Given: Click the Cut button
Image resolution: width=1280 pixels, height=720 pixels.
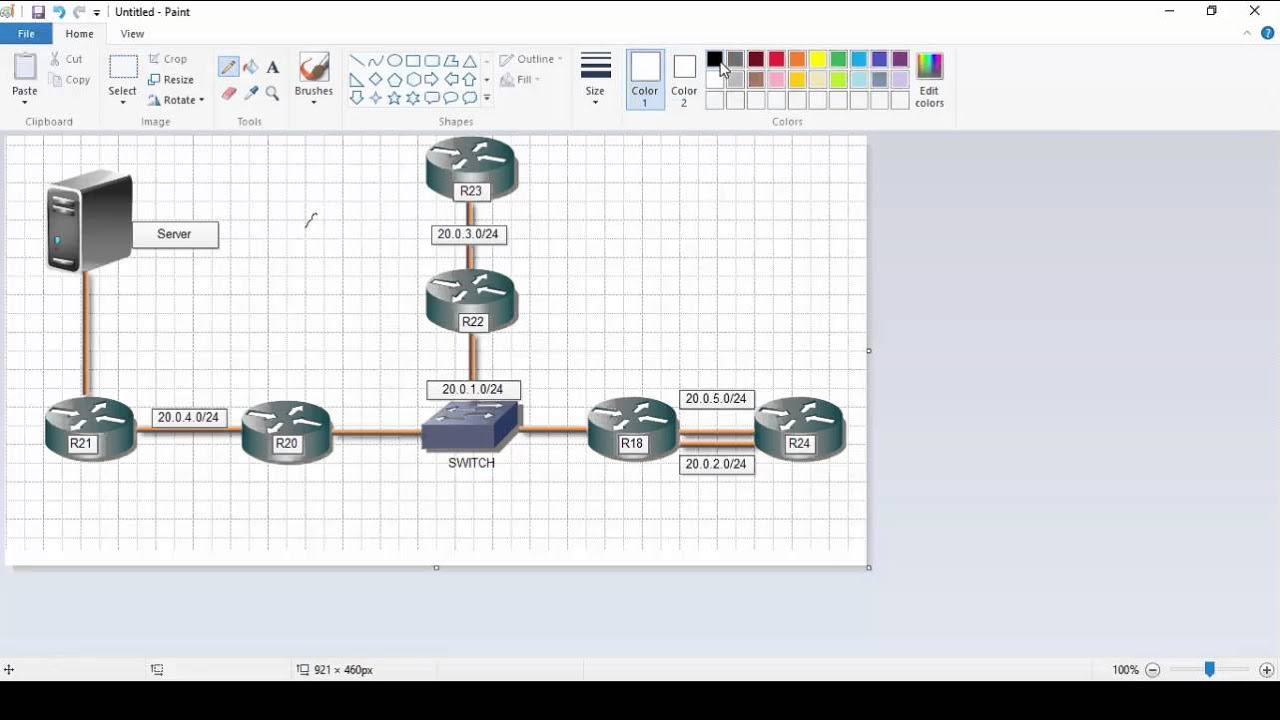Looking at the screenshot, I should [x=66, y=59].
